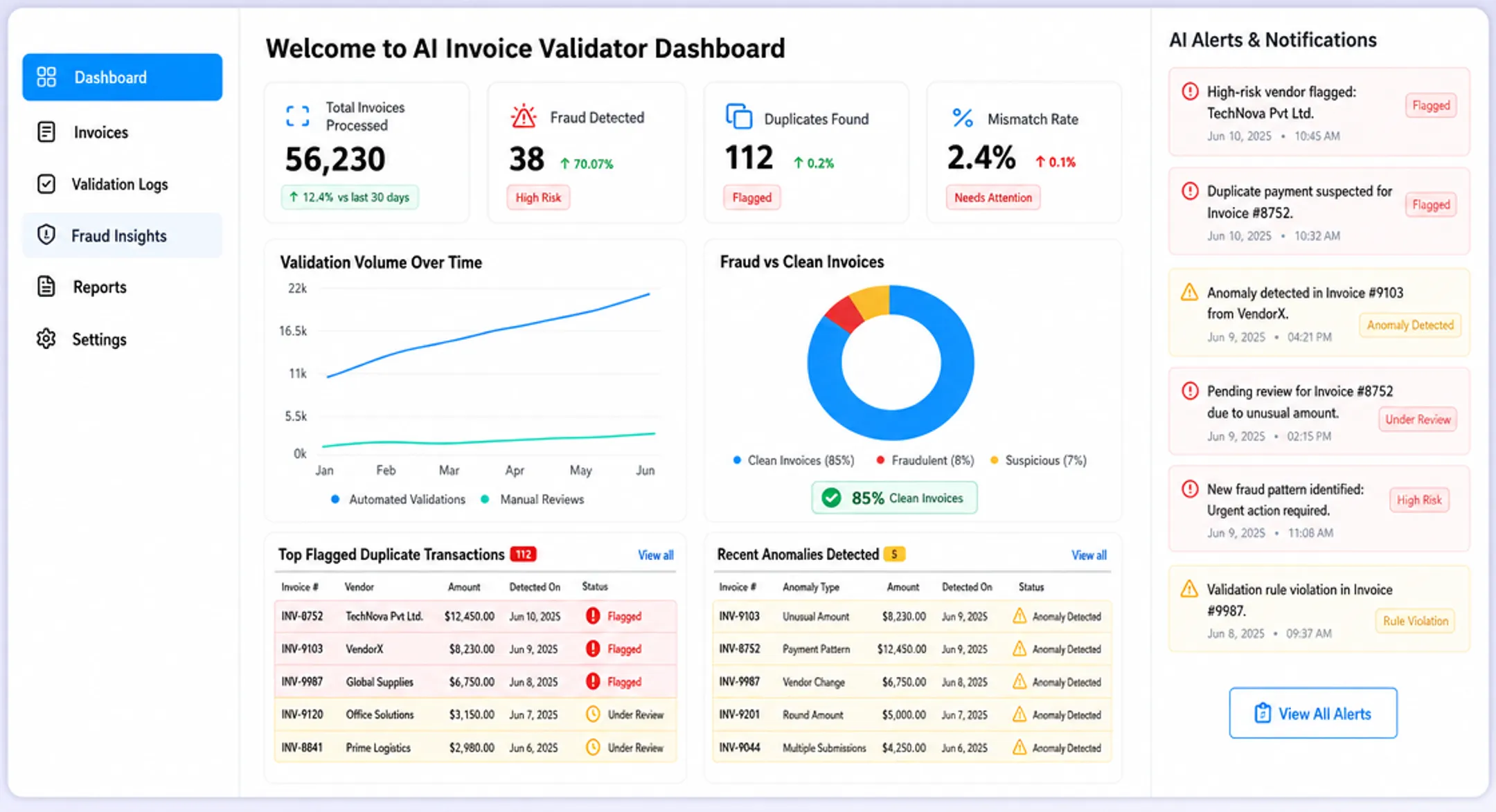Click 12.4% vs last 30 days badge
1496x812 pixels.
click(x=349, y=197)
